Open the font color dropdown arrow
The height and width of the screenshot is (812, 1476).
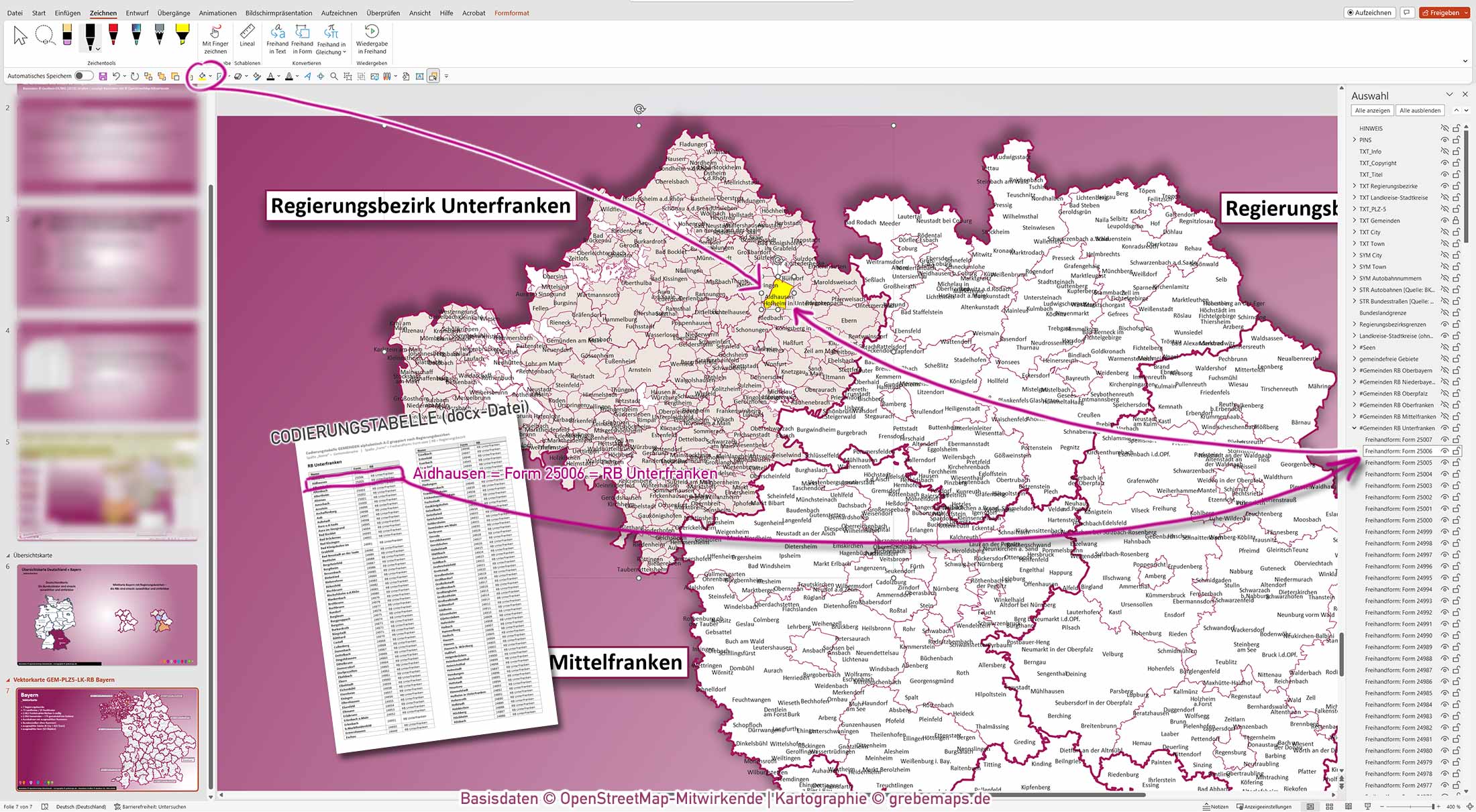279,76
